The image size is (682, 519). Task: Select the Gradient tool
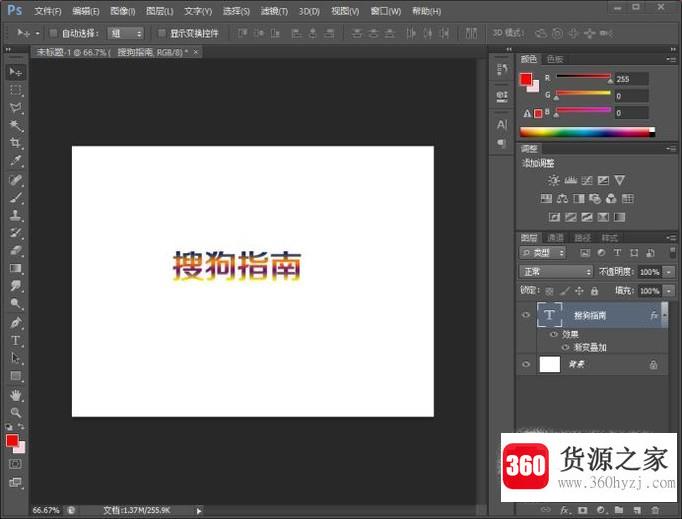(x=16, y=268)
